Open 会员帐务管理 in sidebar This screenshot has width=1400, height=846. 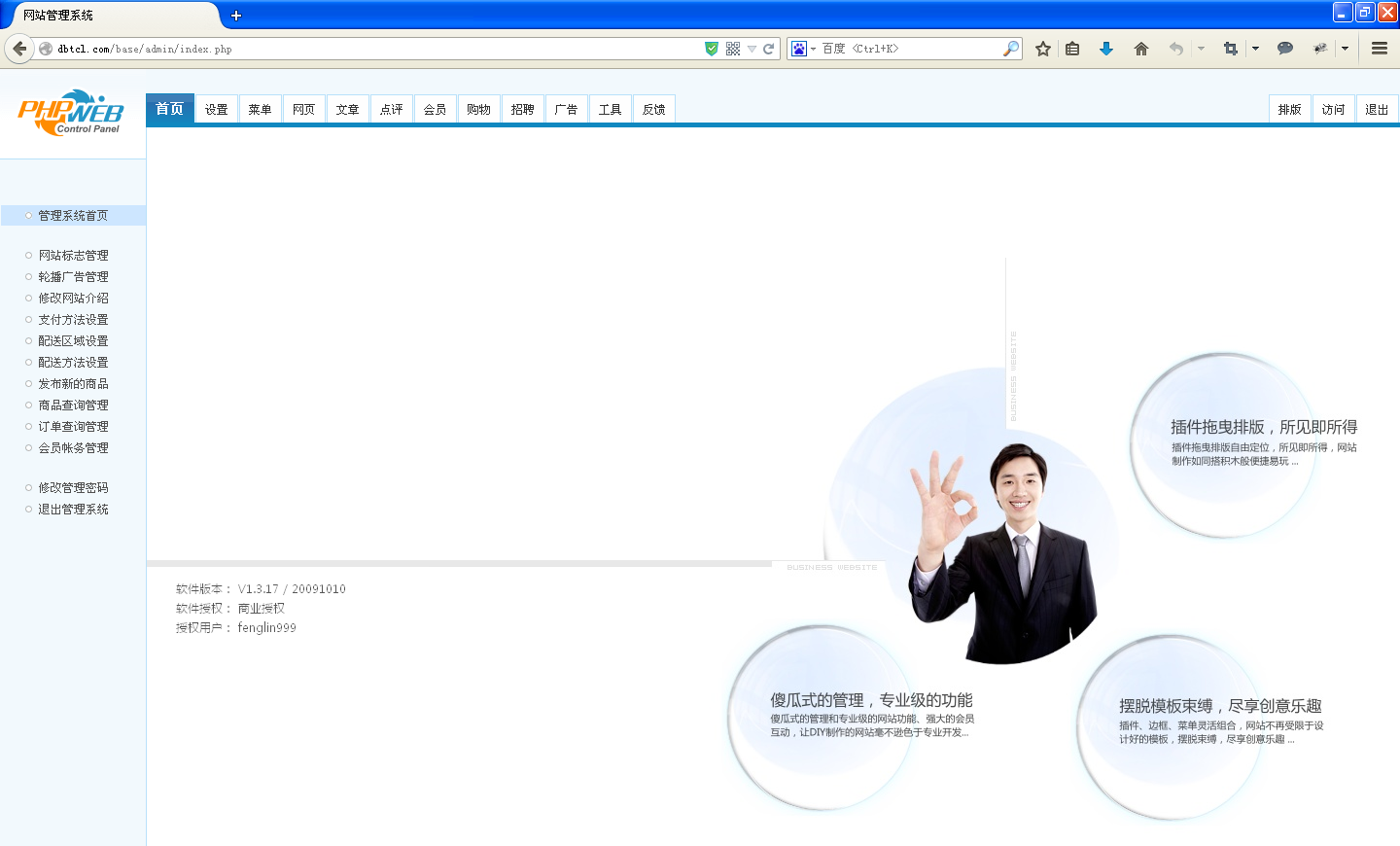[x=73, y=448]
